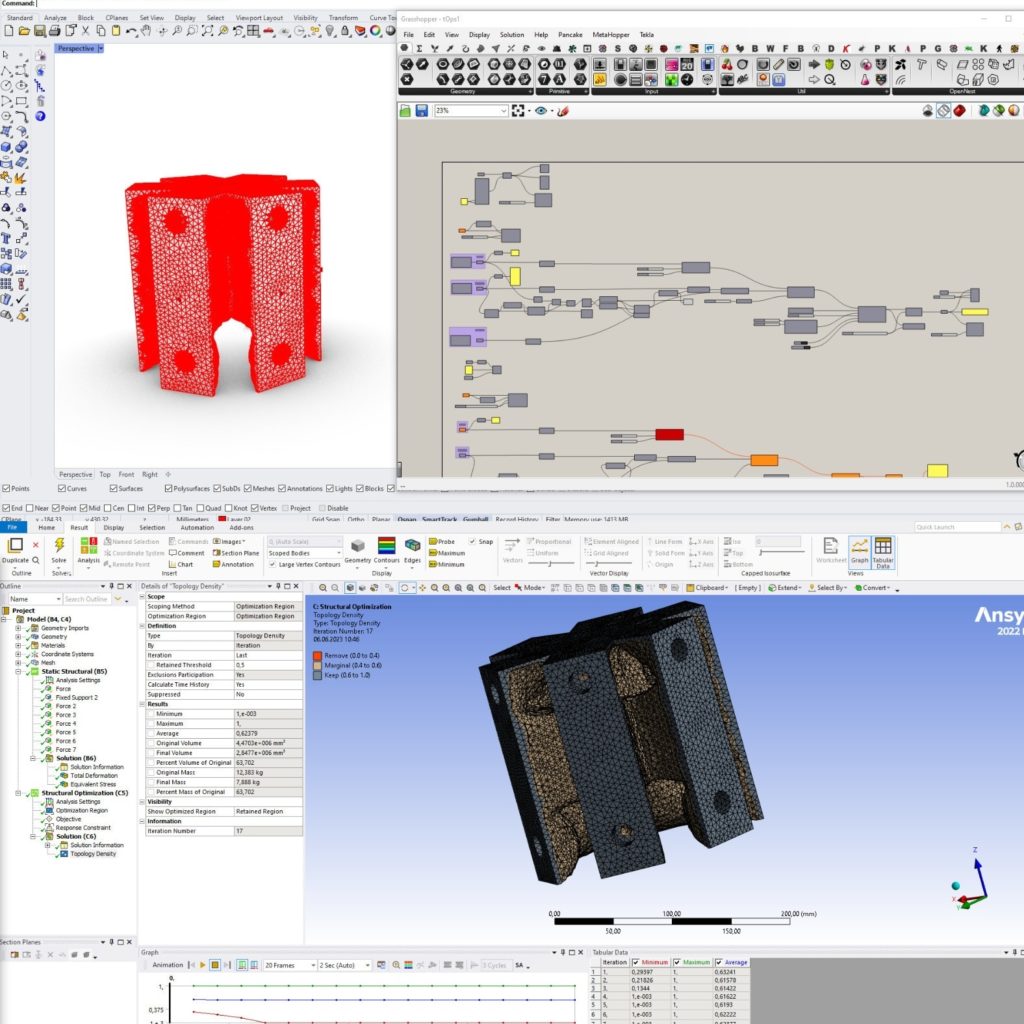1024x1024 pixels.
Task: Click the tan Marginal legend color swatch
Action: [x=317, y=665]
